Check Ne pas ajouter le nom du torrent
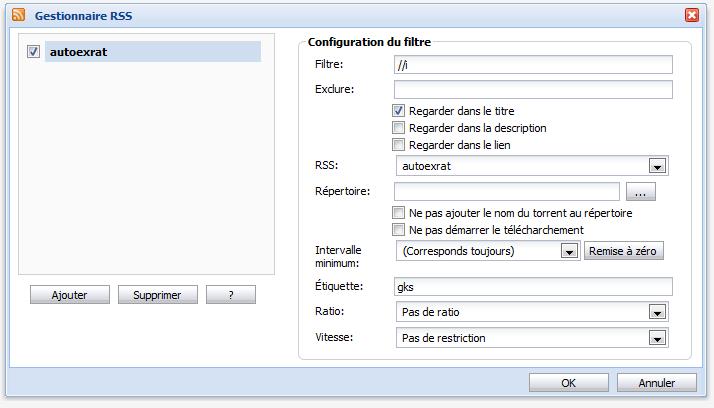Screen dimensions: 714x408 pos(399,213)
